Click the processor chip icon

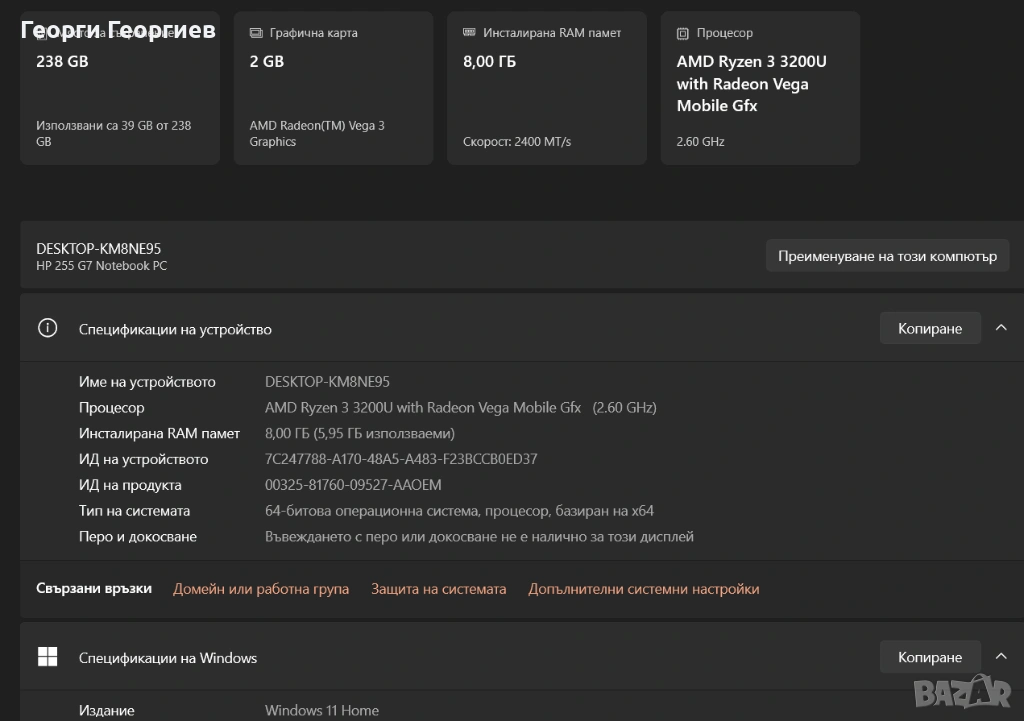pyautogui.click(x=683, y=33)
